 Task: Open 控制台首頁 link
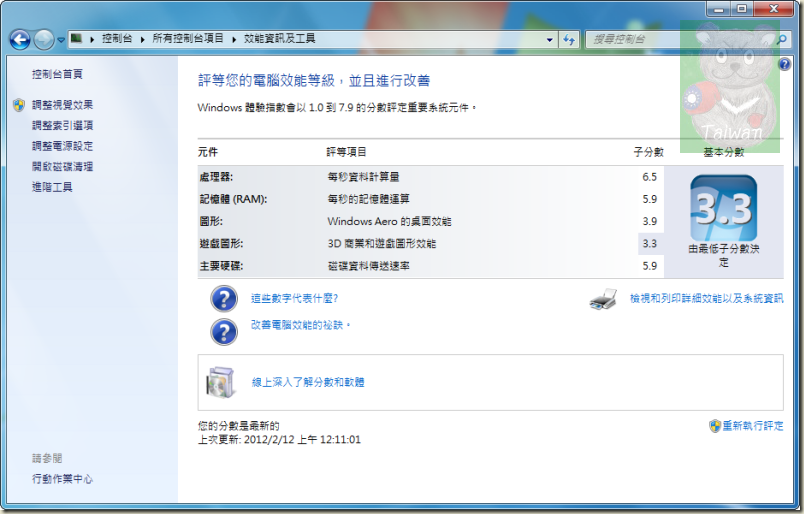point(57,74)
